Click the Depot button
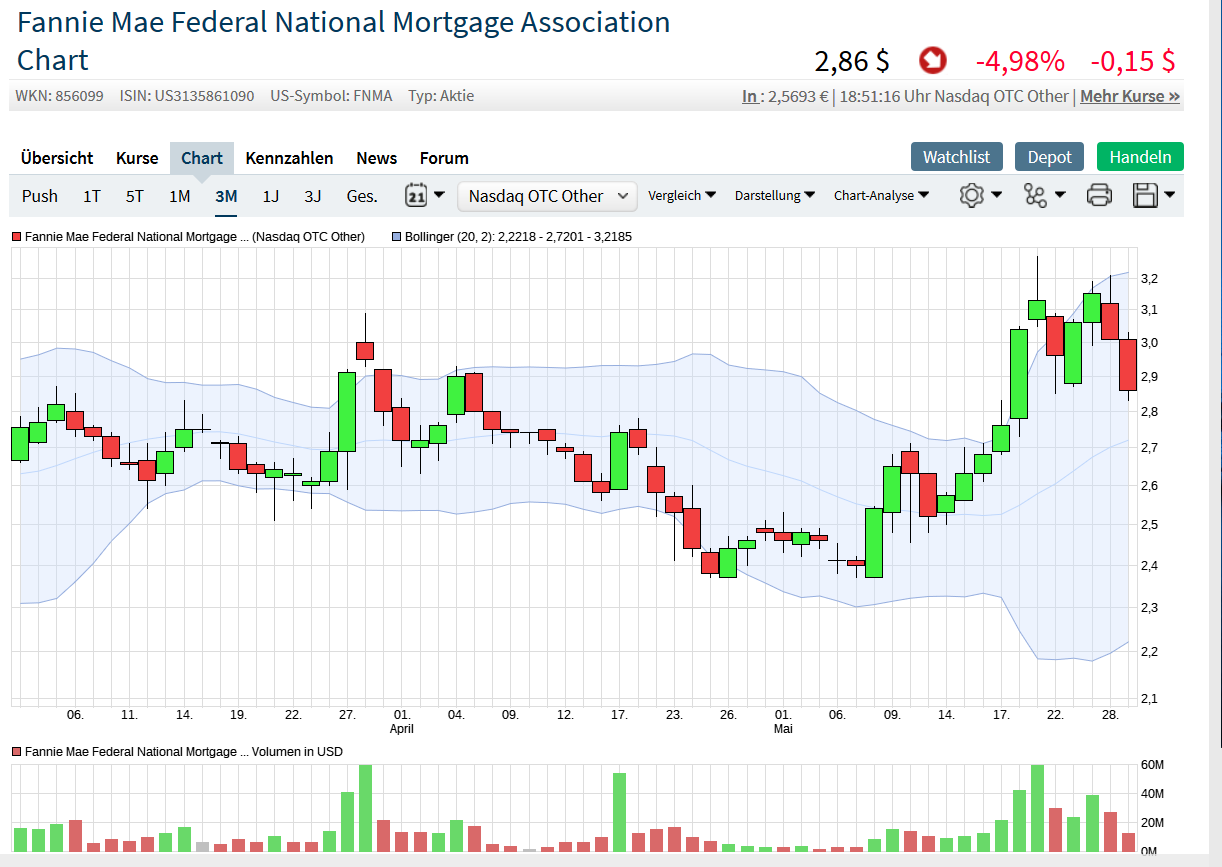Screen dimensions: 1222x867 [x=1050, y=157]
